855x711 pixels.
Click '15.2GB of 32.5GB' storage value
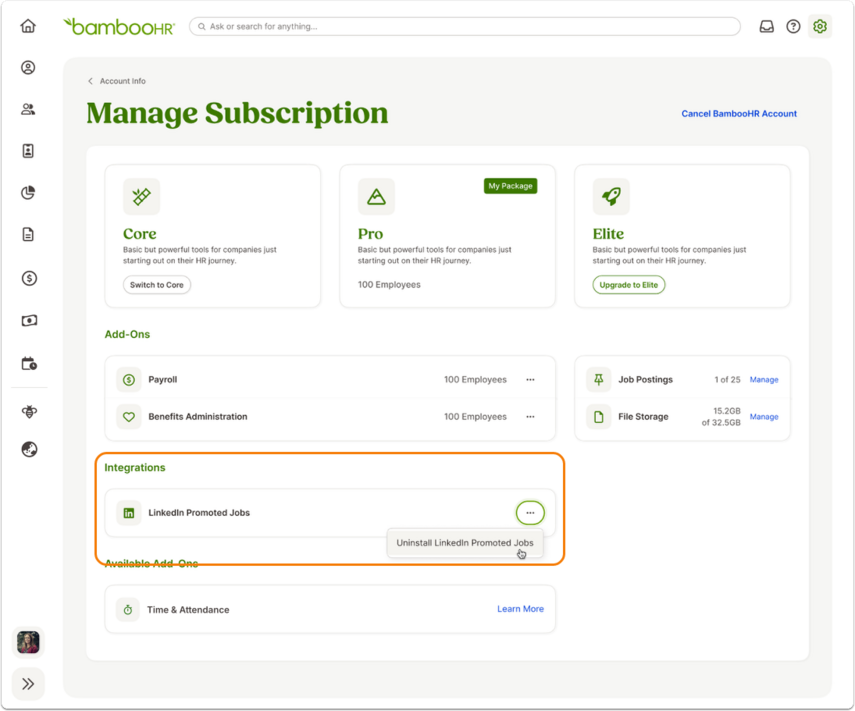point(721,417)
